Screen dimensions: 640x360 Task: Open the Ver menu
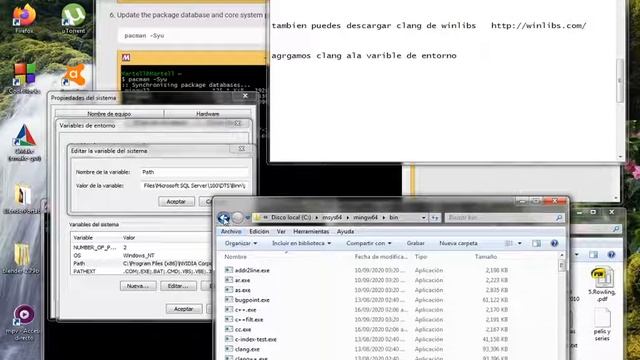pos(281,231)
